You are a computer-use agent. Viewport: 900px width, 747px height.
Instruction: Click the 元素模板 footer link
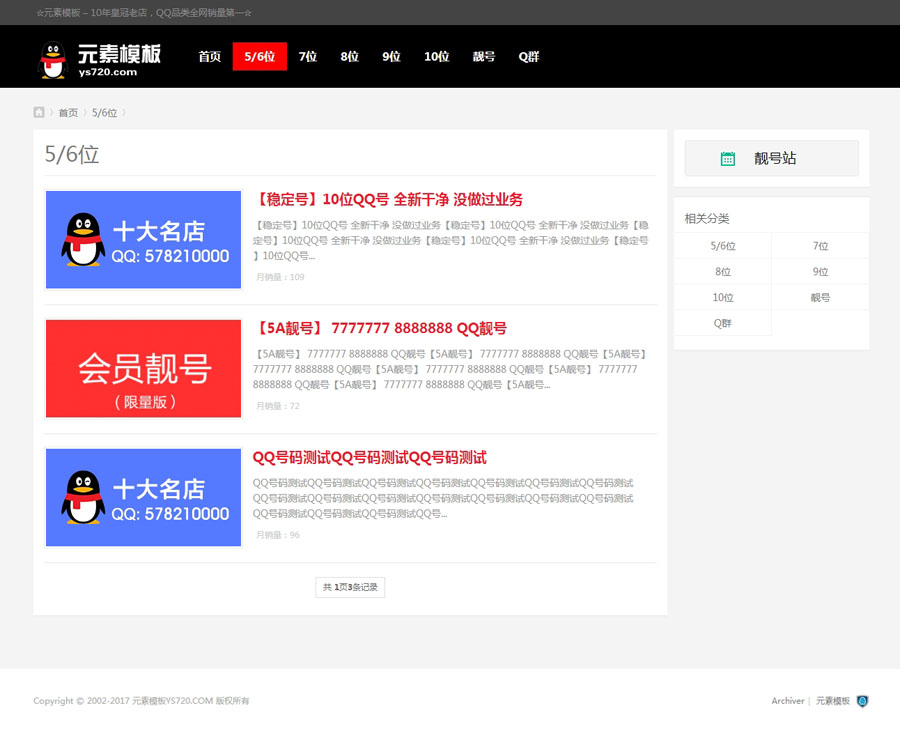point(833,700)
